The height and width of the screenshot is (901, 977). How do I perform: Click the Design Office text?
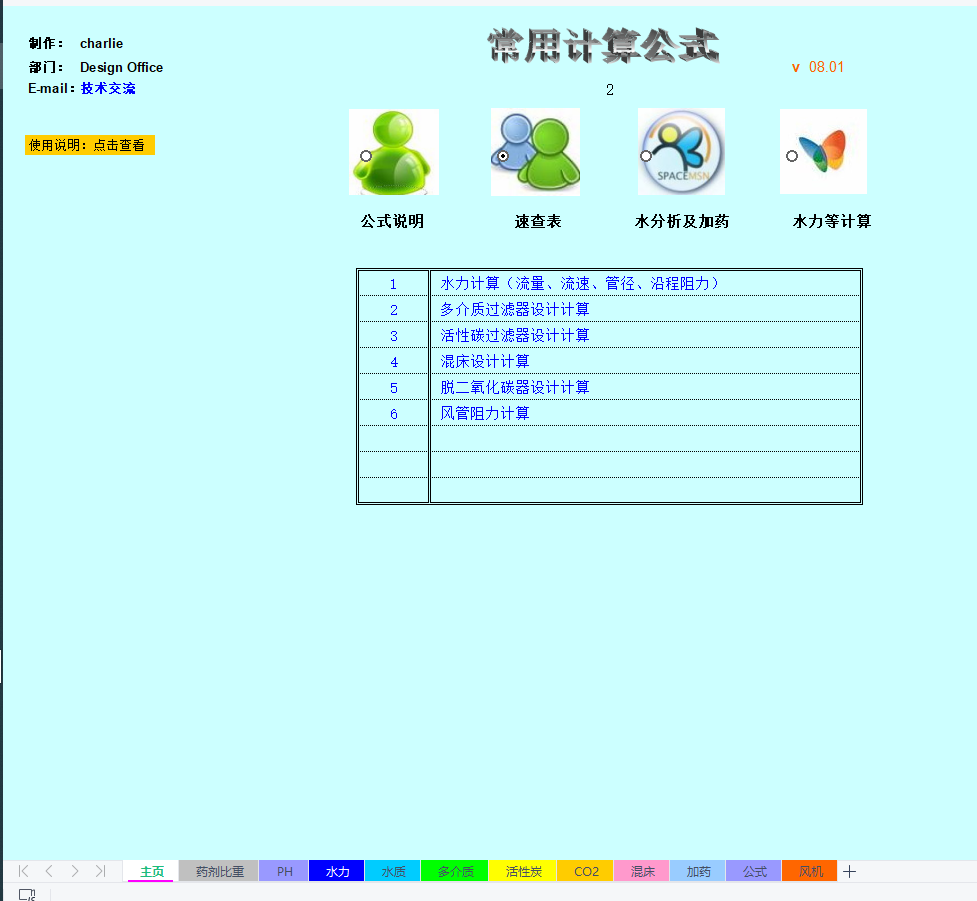point(122,67)
